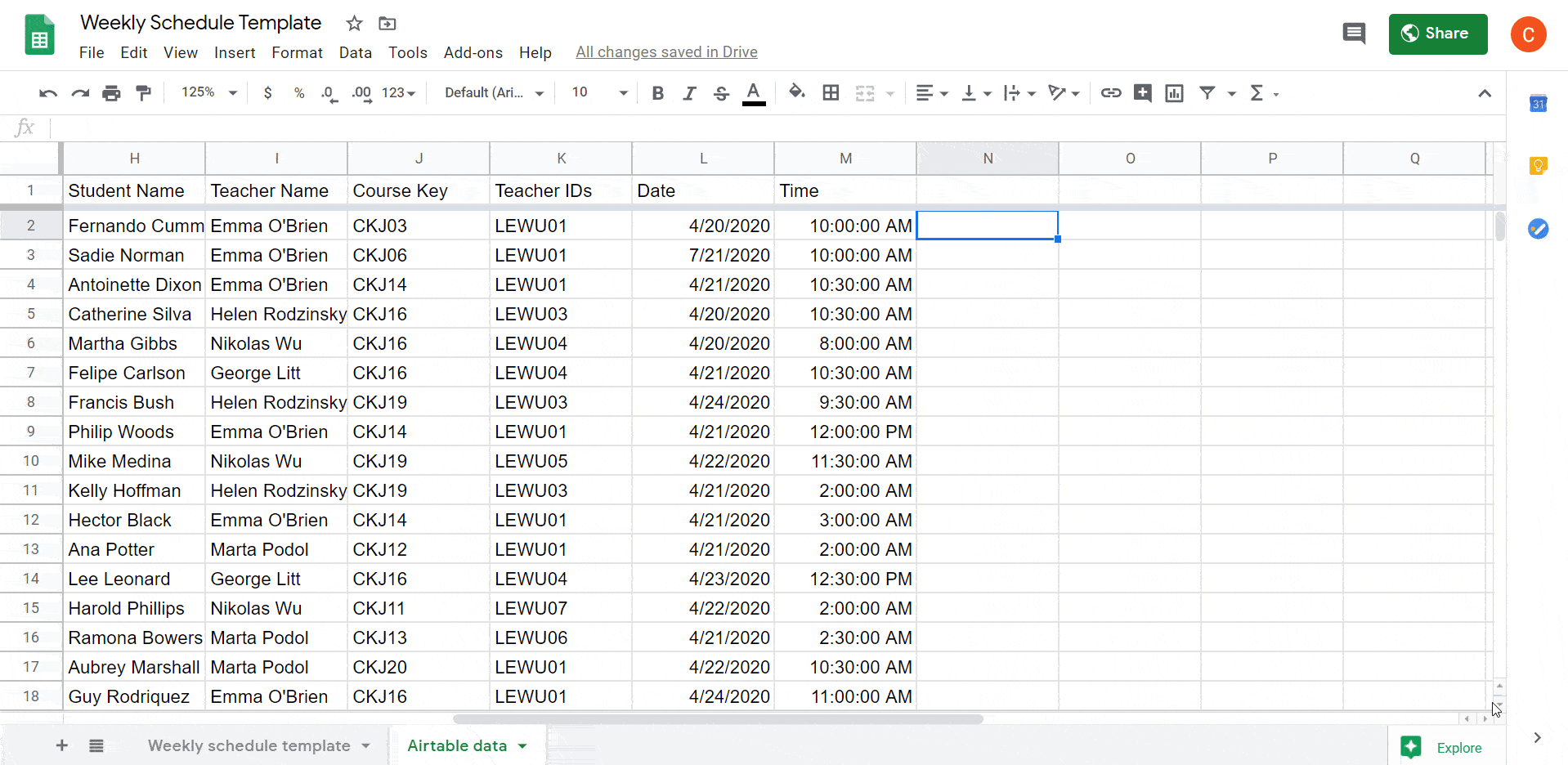Select the fill color tool

click(x=797, y=92)
